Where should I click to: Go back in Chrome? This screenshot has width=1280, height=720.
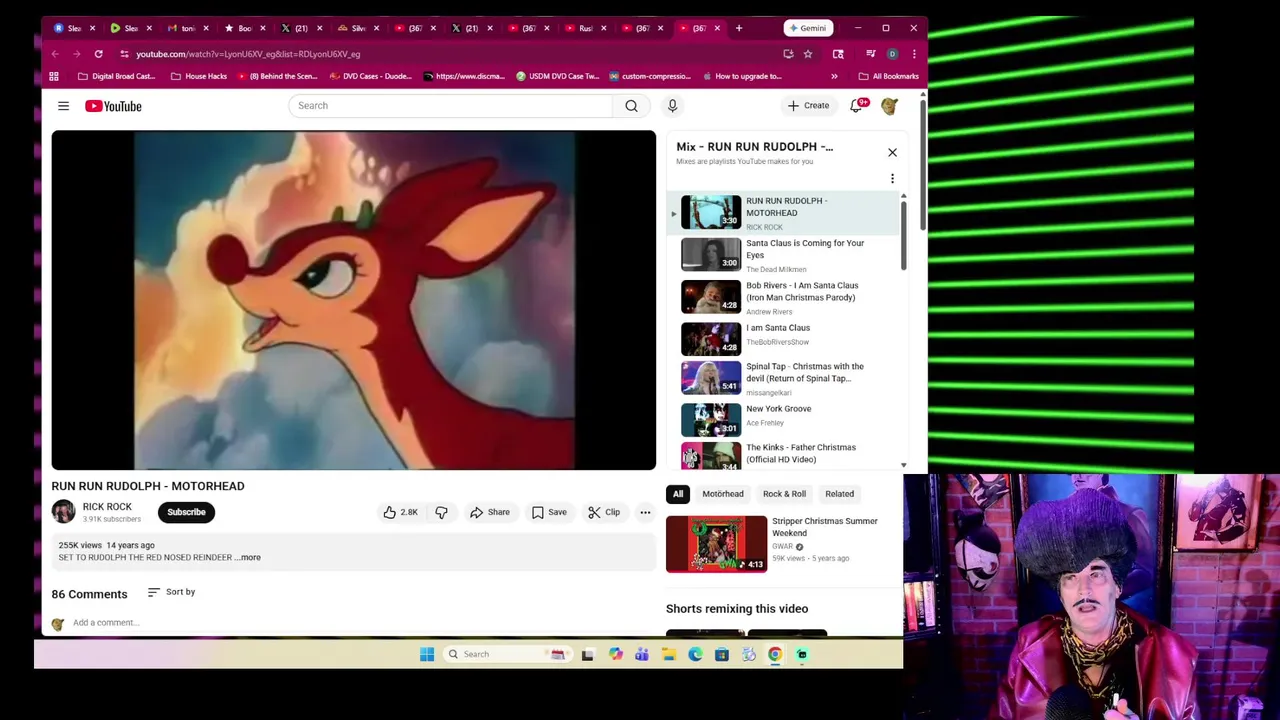tap(55, 54)
